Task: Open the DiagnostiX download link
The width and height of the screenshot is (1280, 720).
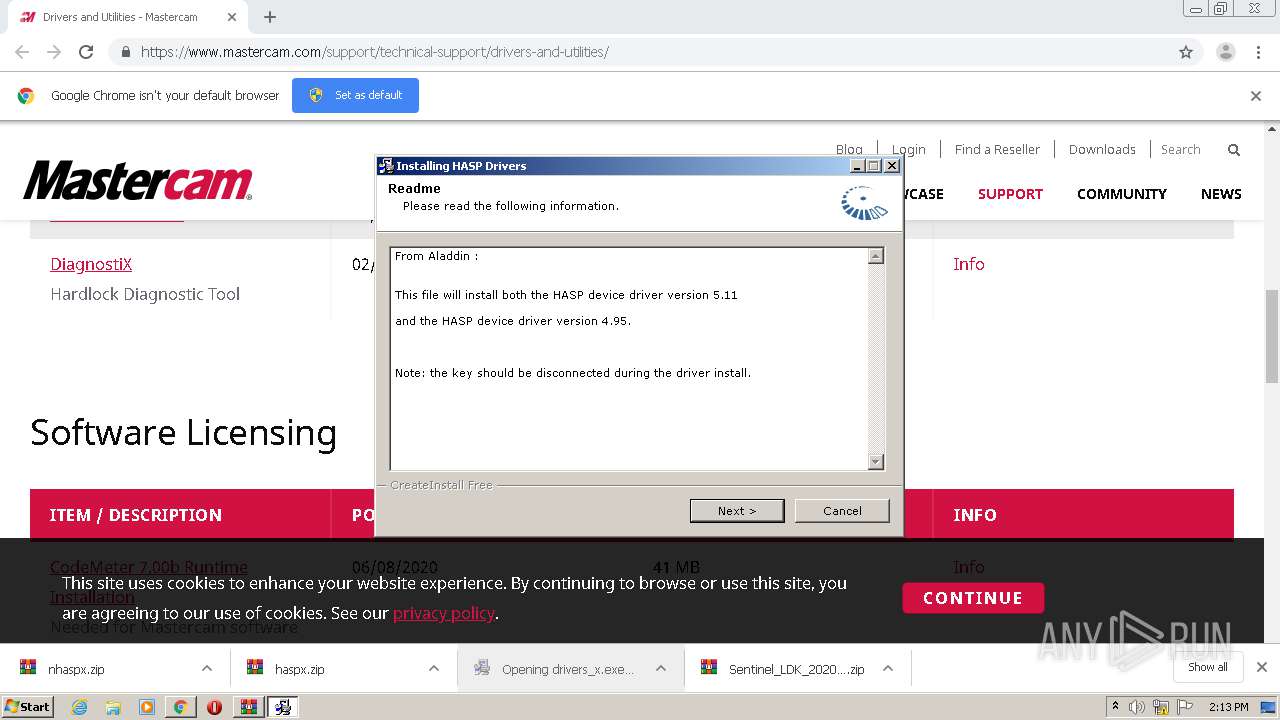Action: [x=91, y=264]
